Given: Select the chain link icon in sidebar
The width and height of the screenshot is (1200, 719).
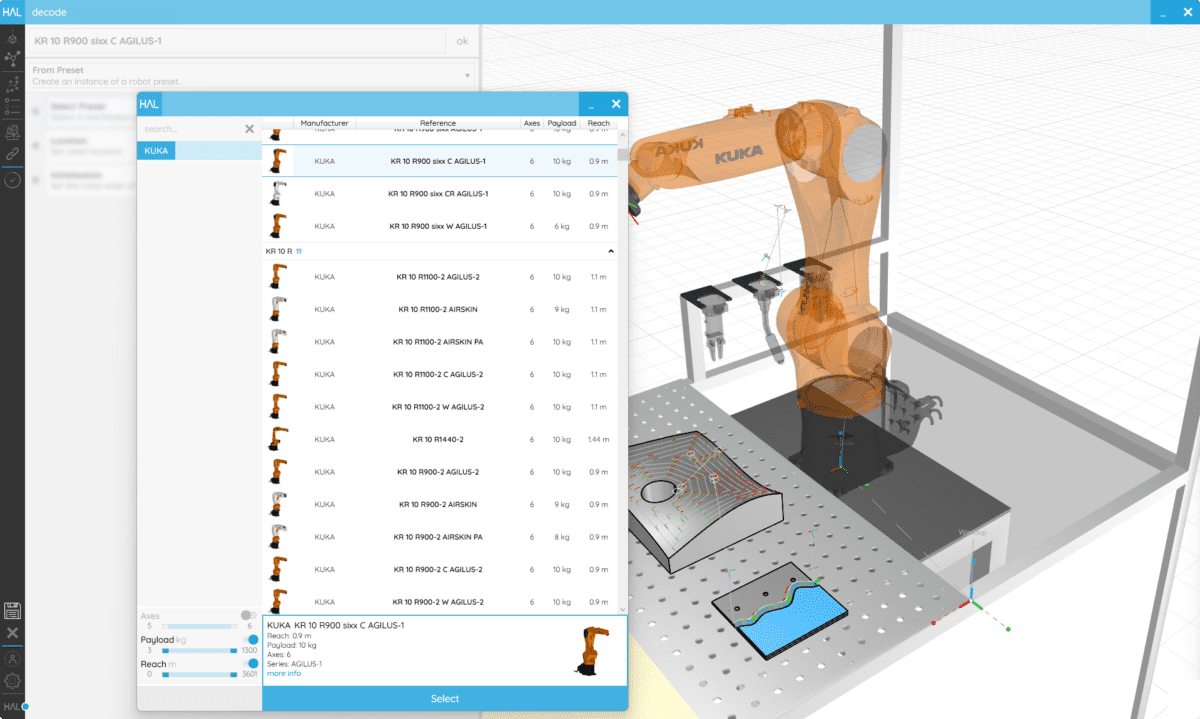Looking at the screenshot, I should [12, 155].
